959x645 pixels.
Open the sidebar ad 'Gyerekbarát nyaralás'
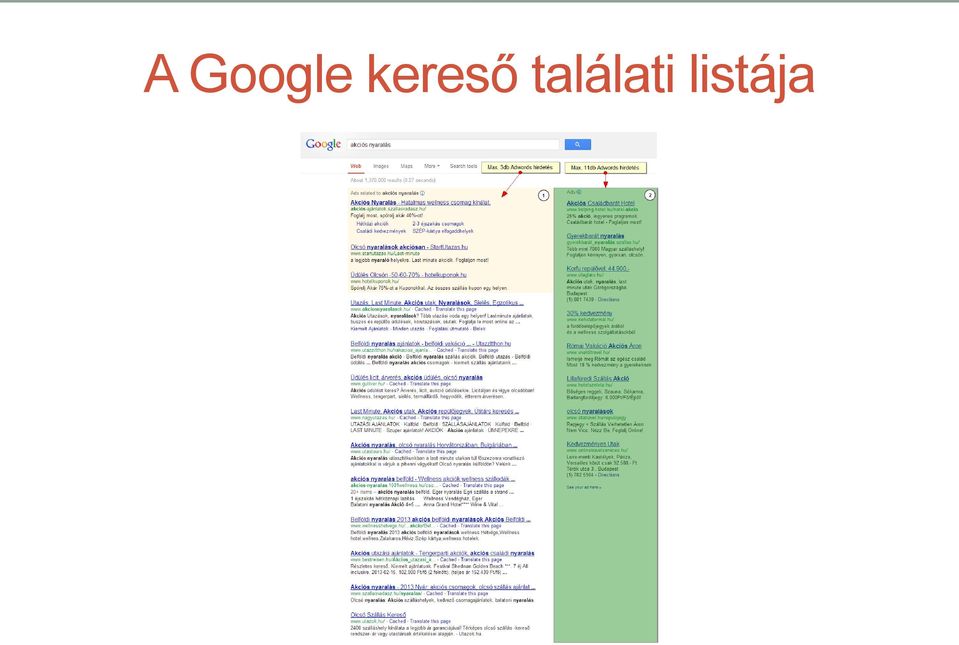[596, 236]
